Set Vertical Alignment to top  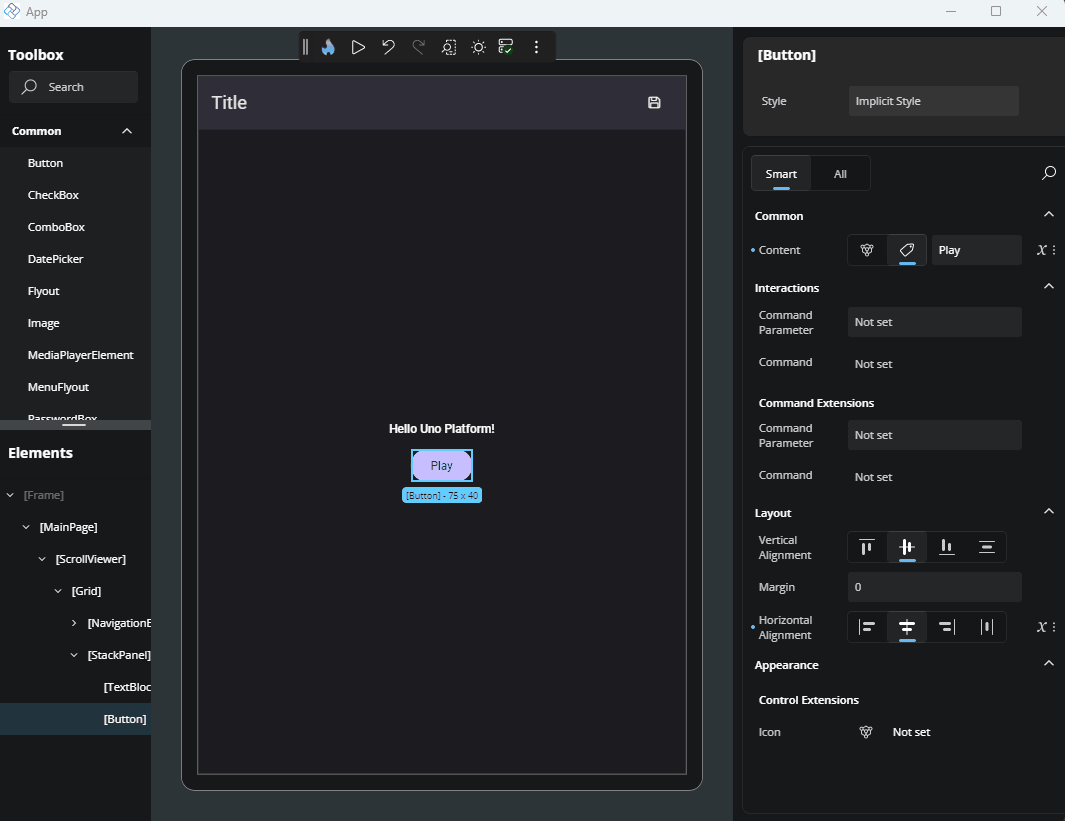(866, 547)
